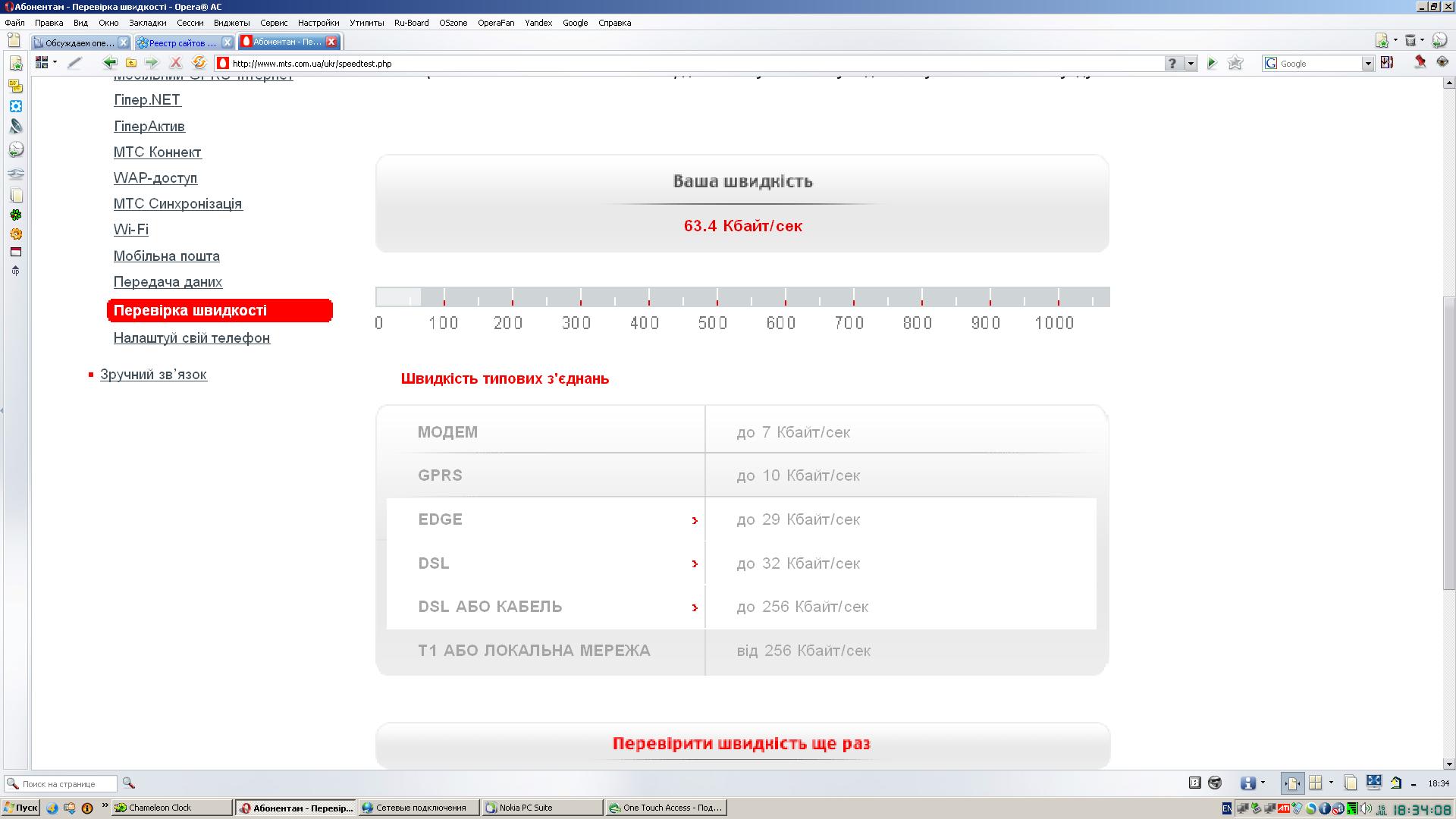Click Перевірити швидкість ще раз button
The width and height of the screenshot is (1456, 819).
point(742,744)
